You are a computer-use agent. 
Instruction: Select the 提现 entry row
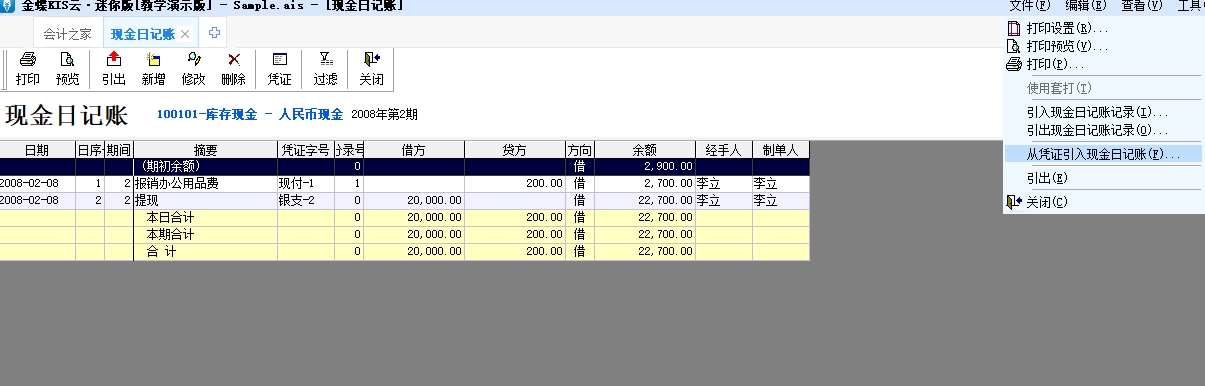click(x=404, y=200)
